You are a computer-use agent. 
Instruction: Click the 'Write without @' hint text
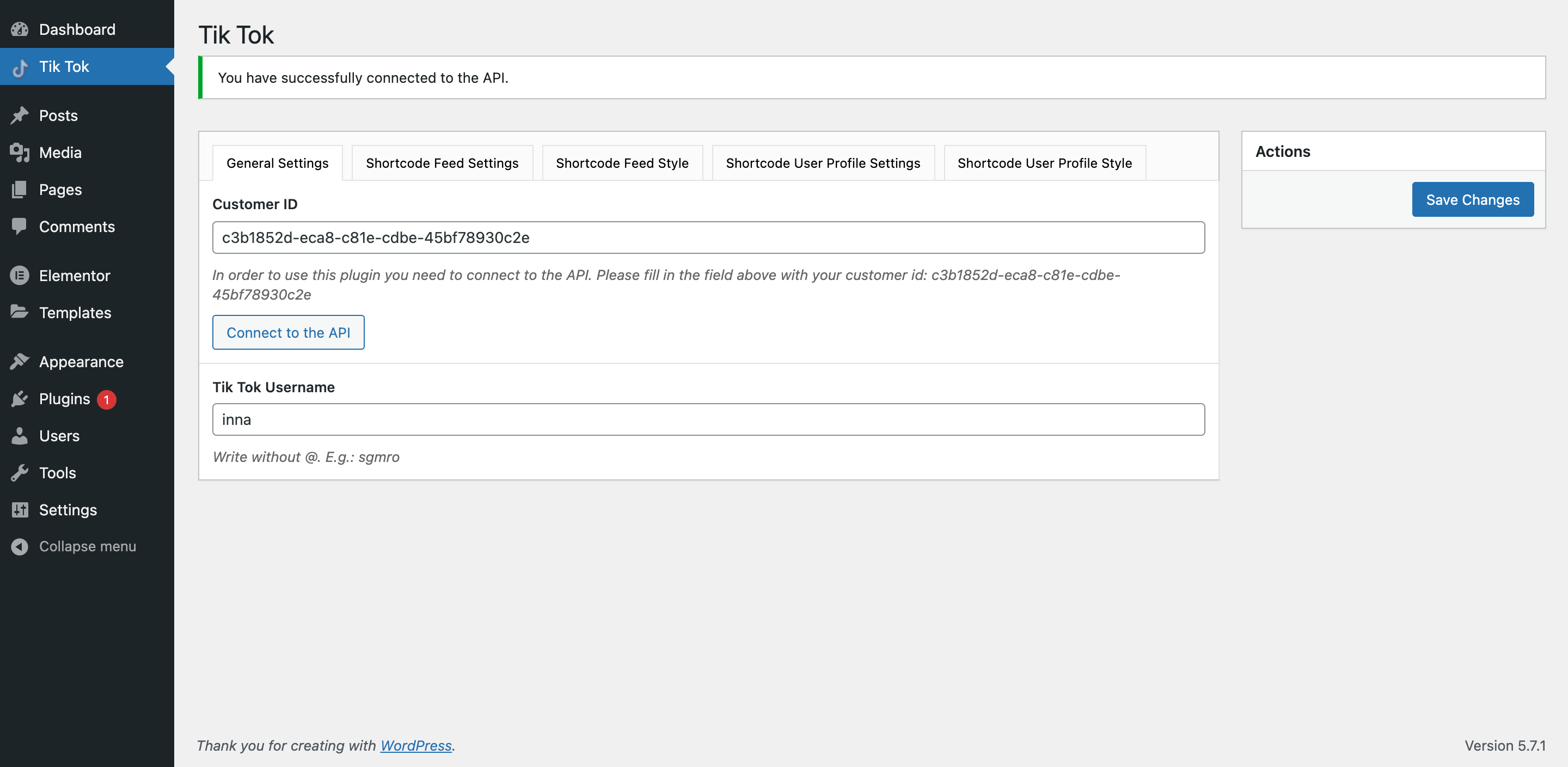(x=306, y=457)
